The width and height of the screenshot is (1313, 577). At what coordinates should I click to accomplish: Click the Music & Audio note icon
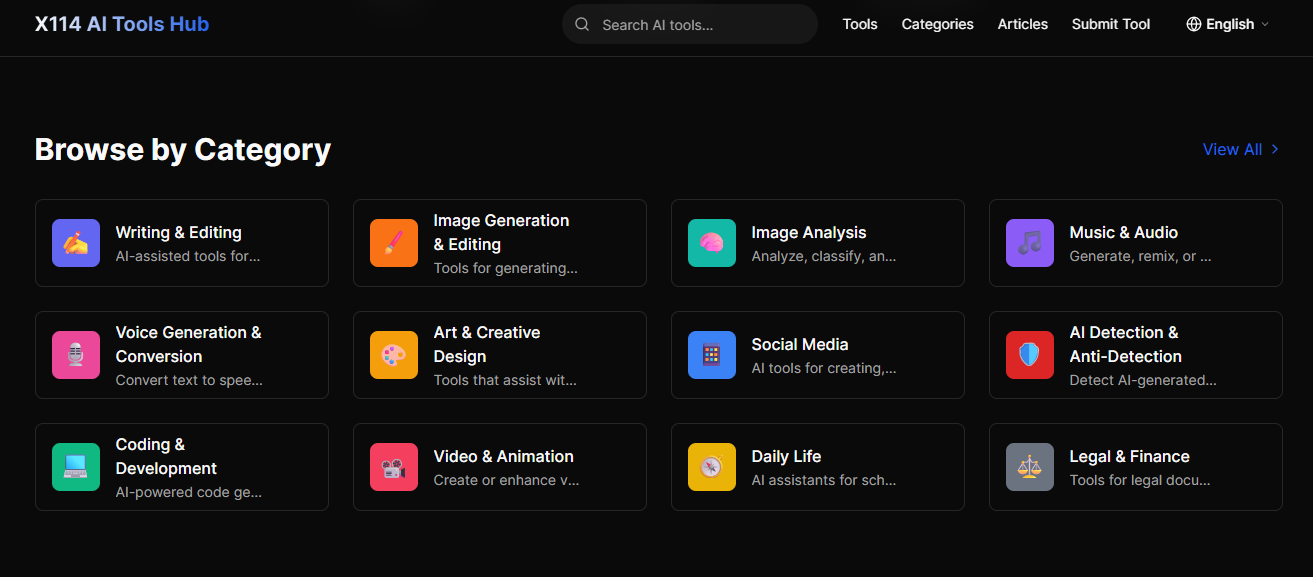pyautogui.click(x=1030, y=243)
